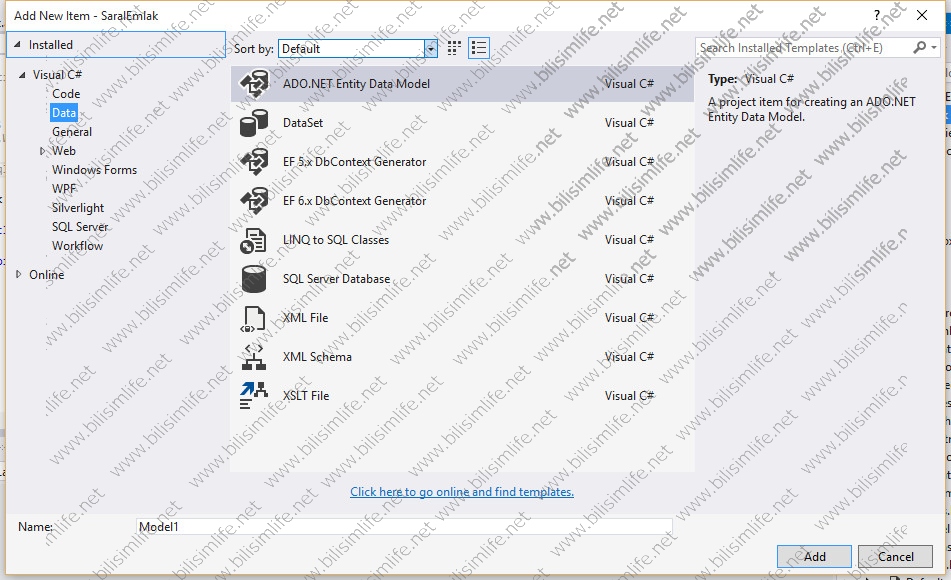Switch to small icons list view
This screenshot has height=580, width=951.
click(x=479, y=48)
